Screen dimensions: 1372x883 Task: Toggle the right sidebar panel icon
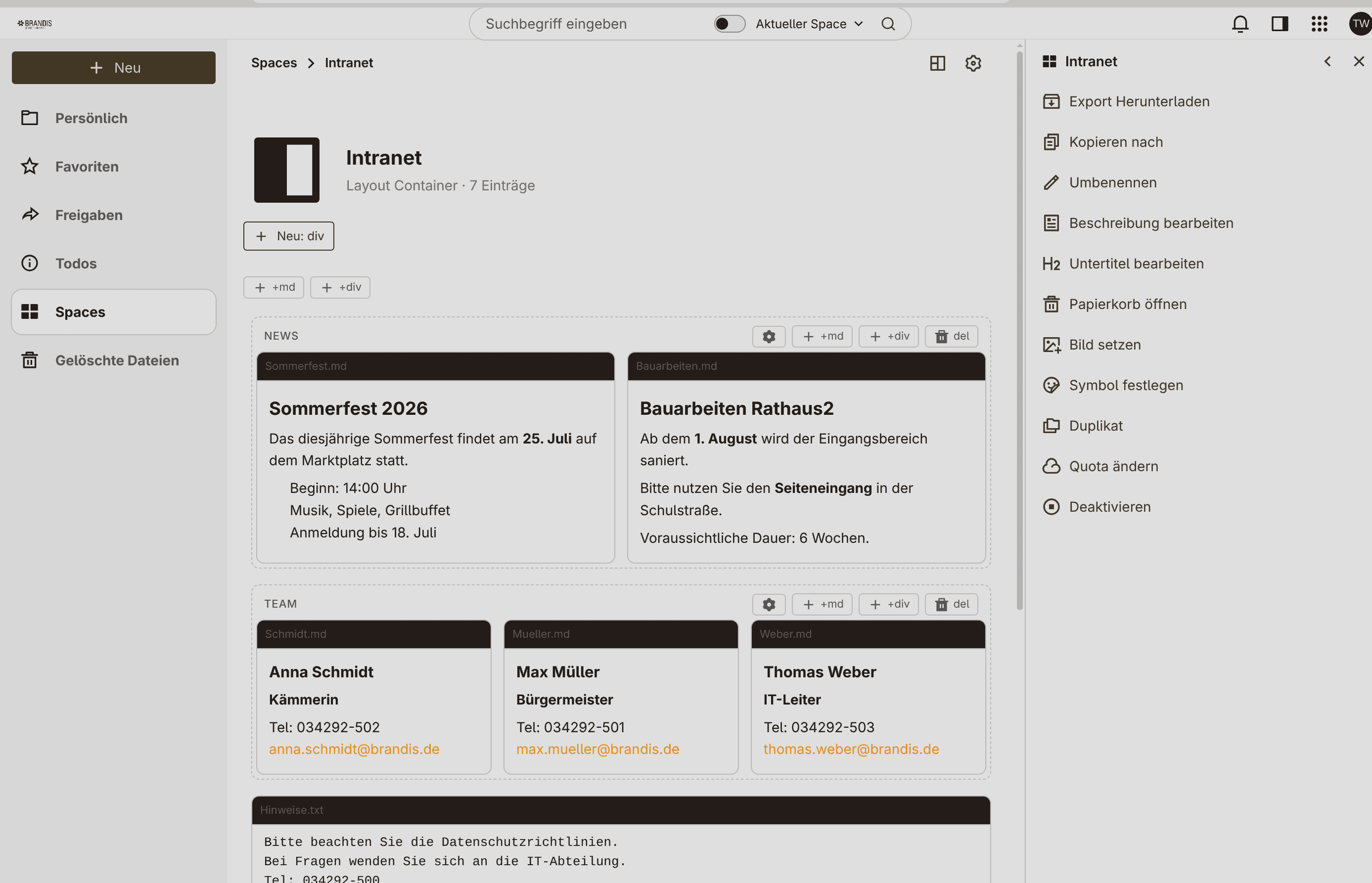(x=1280, y=24)
